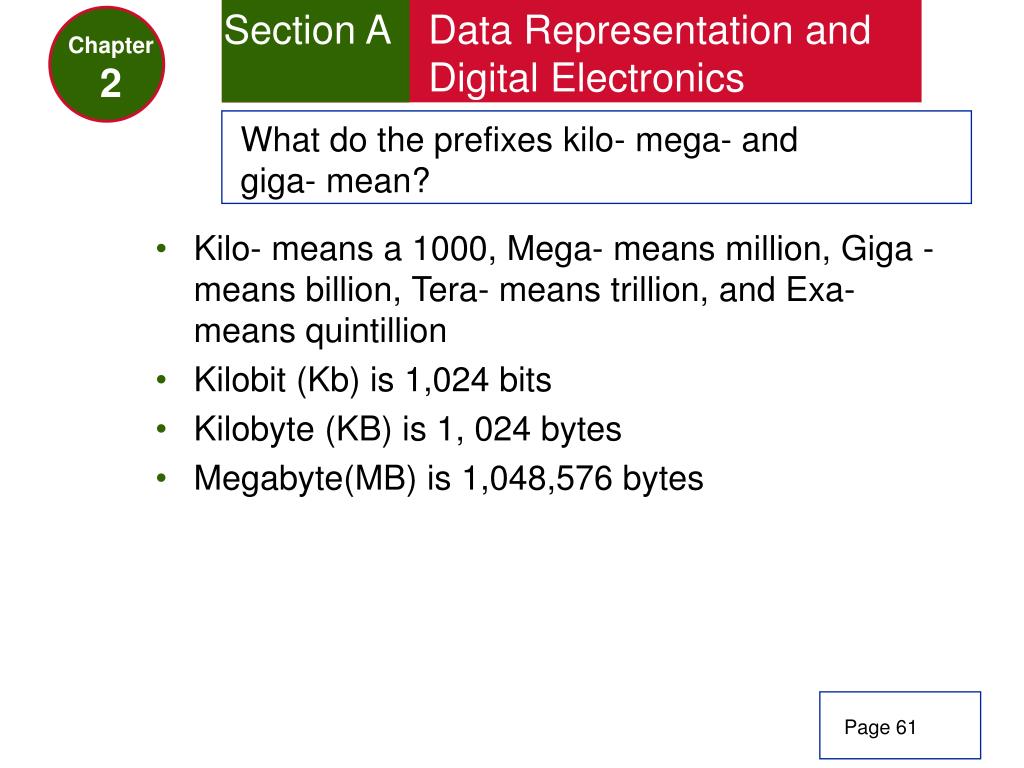The width and height of the screenshot is (1024, 768).
Task: Click the number 1,048,576 in the last bullet
Action: pyautogui.click(x=537, y=479)
